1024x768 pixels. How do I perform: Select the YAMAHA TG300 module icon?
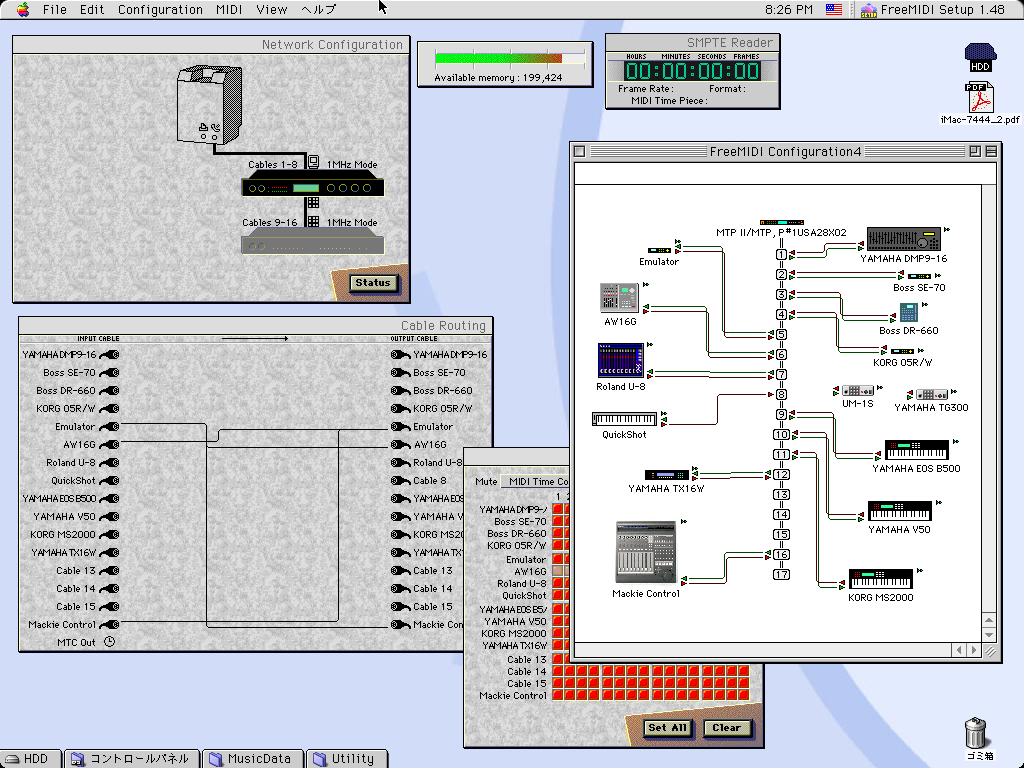[931, 394]
